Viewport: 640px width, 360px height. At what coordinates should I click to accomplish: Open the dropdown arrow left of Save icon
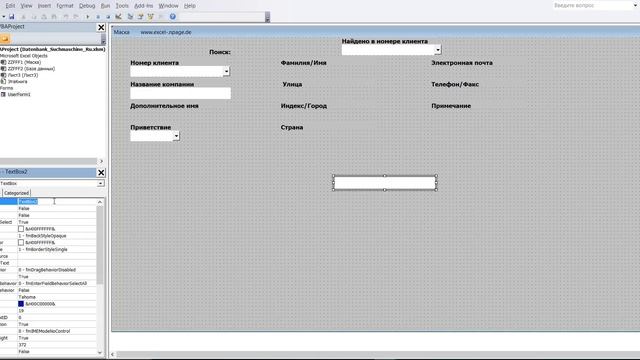pyautogui.click(x=4, y=17)
